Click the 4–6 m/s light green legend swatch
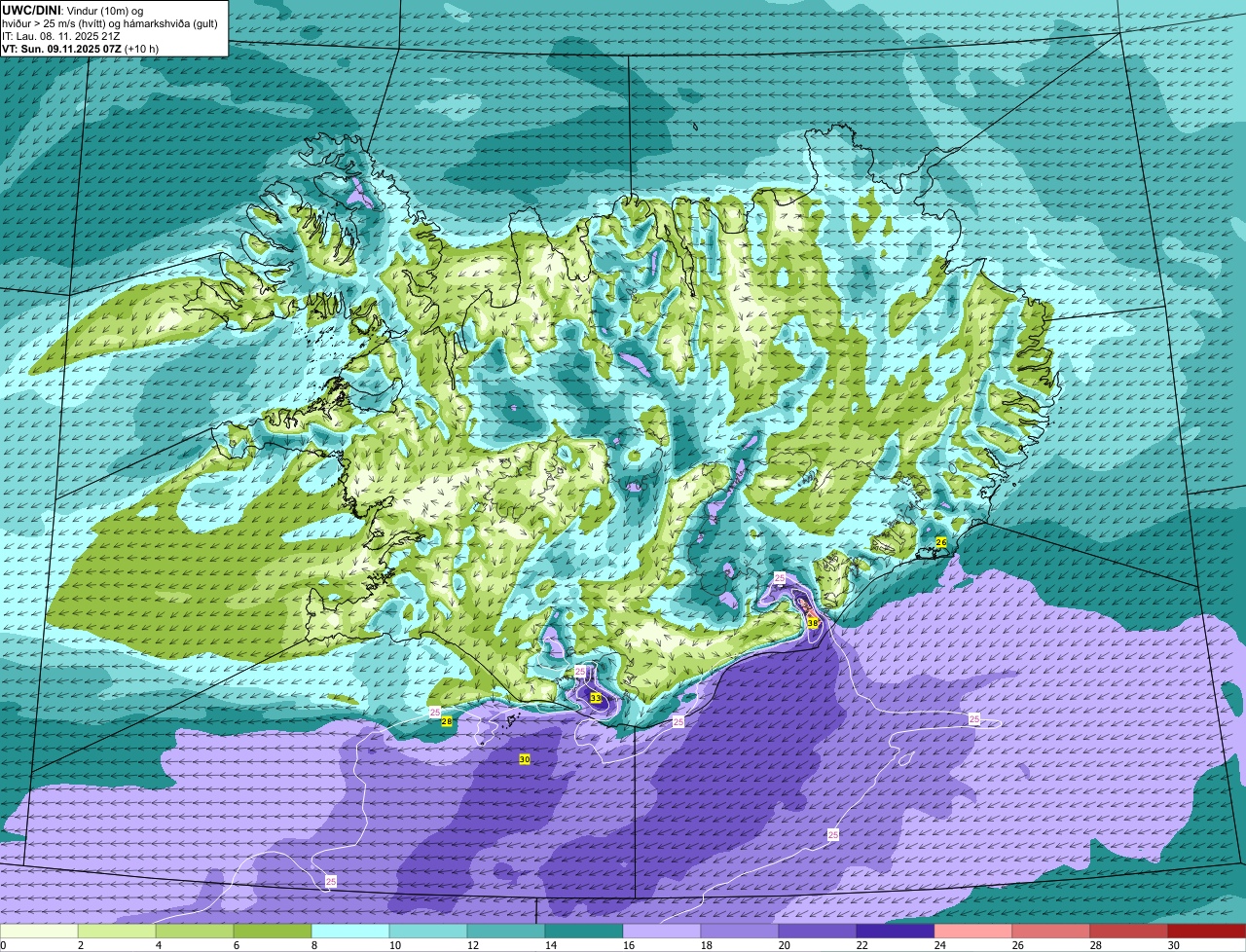This screenshot has height=952, width=1246. [195, 931]
